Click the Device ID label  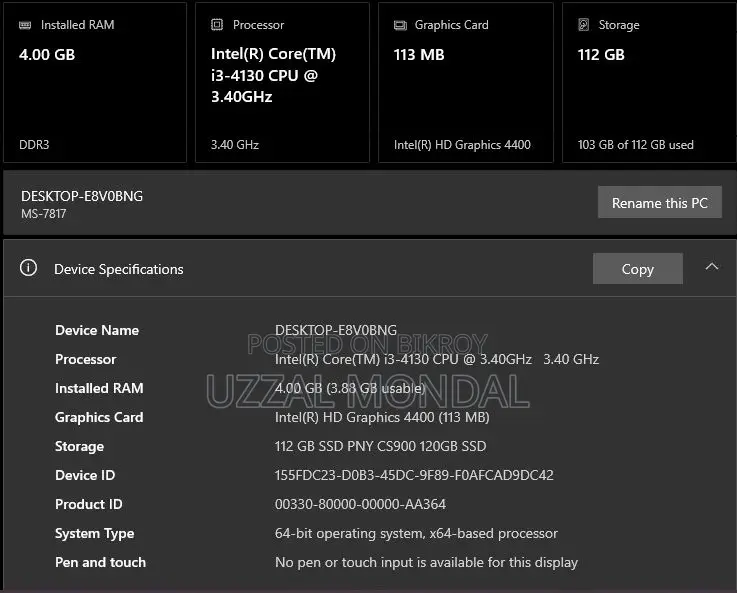(x=85, y=475)
